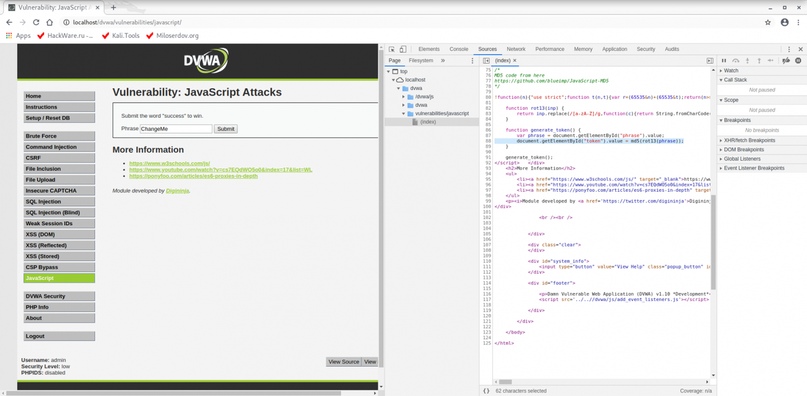Viewport: 807px width, 396px height.
Task: Open the Miloserdov.org bookmark
Action: pos(172,36)
